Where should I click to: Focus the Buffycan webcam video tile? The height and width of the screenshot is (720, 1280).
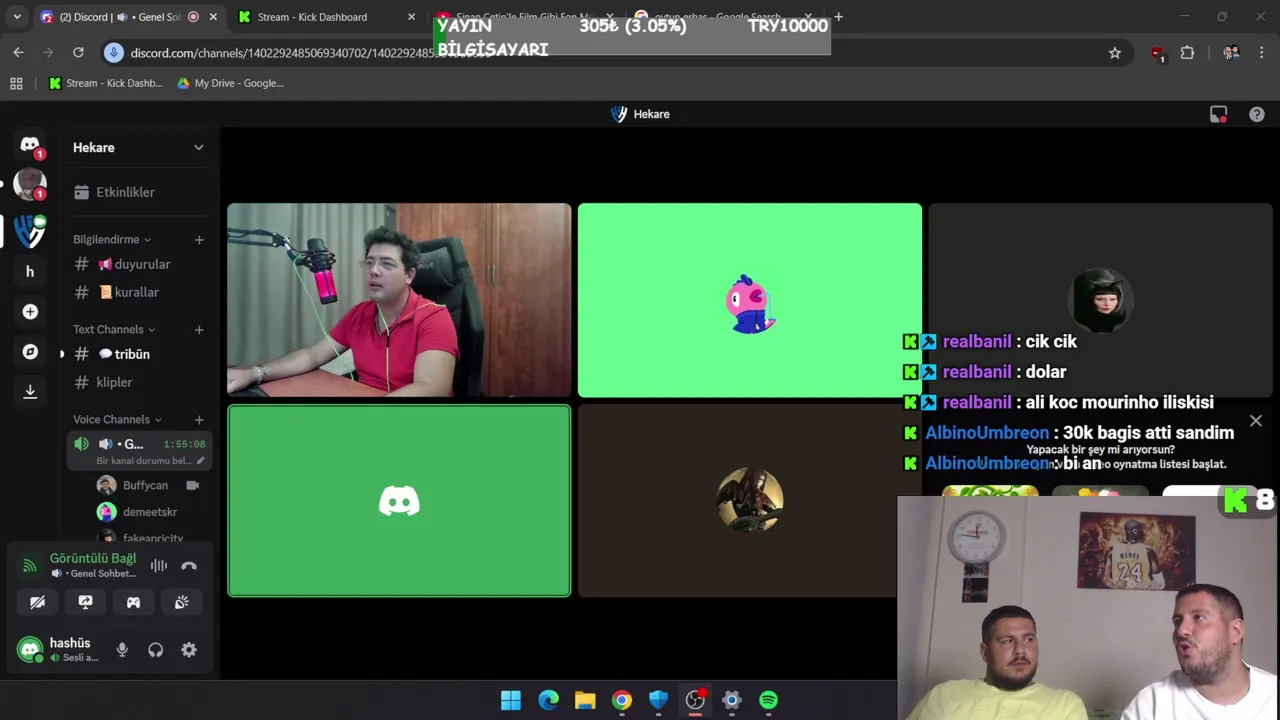(x=399, y=300)
